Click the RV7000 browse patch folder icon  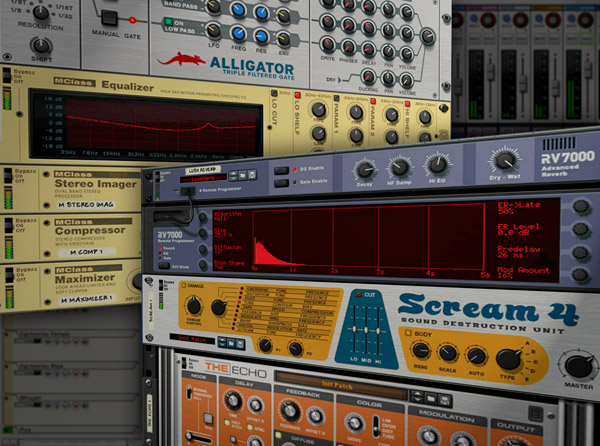[x=243, y=175]
